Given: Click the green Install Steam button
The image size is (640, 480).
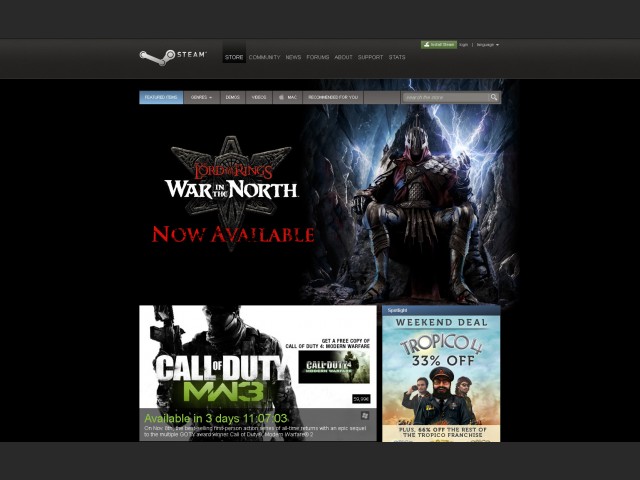Looking at the screenshot, I should click(439, 44).
